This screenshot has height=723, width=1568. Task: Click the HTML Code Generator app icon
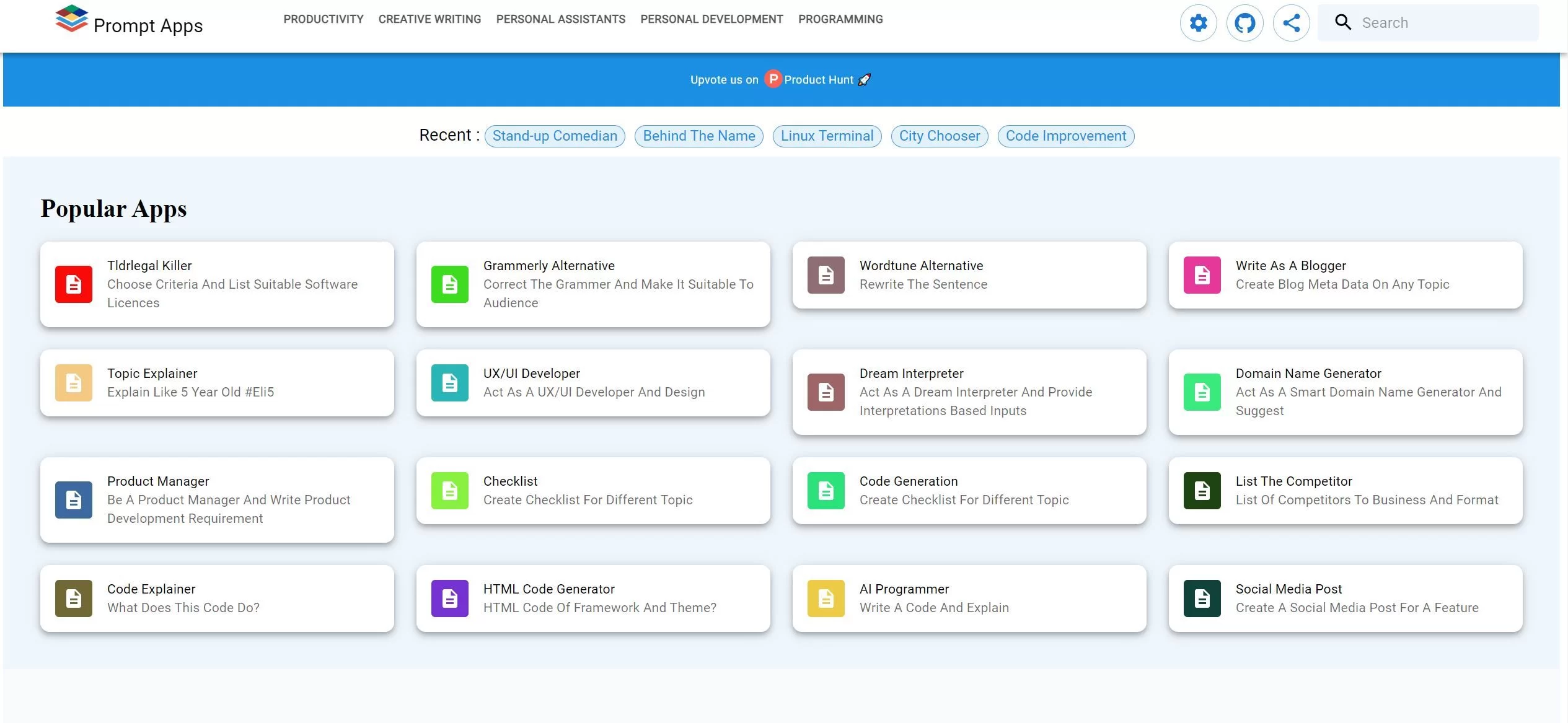[449, 597]
